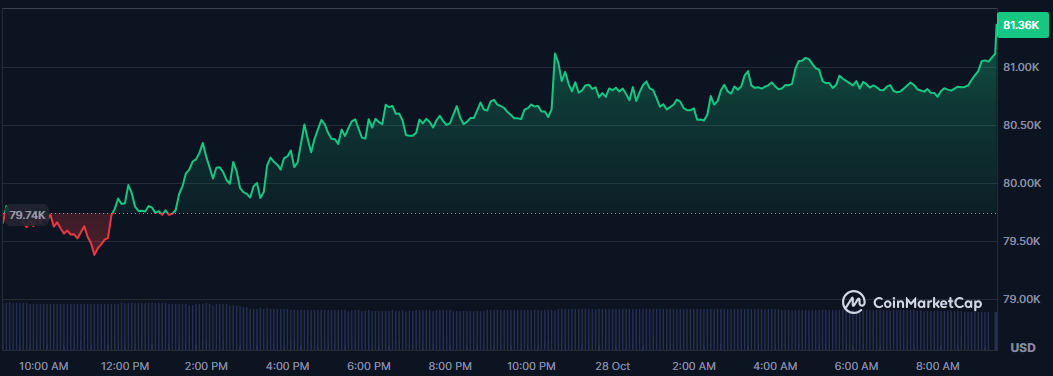Click the 79.74K opening price label
This screenshot has height=376, width=1053.
pyautogui.click(x=28, y=215)
